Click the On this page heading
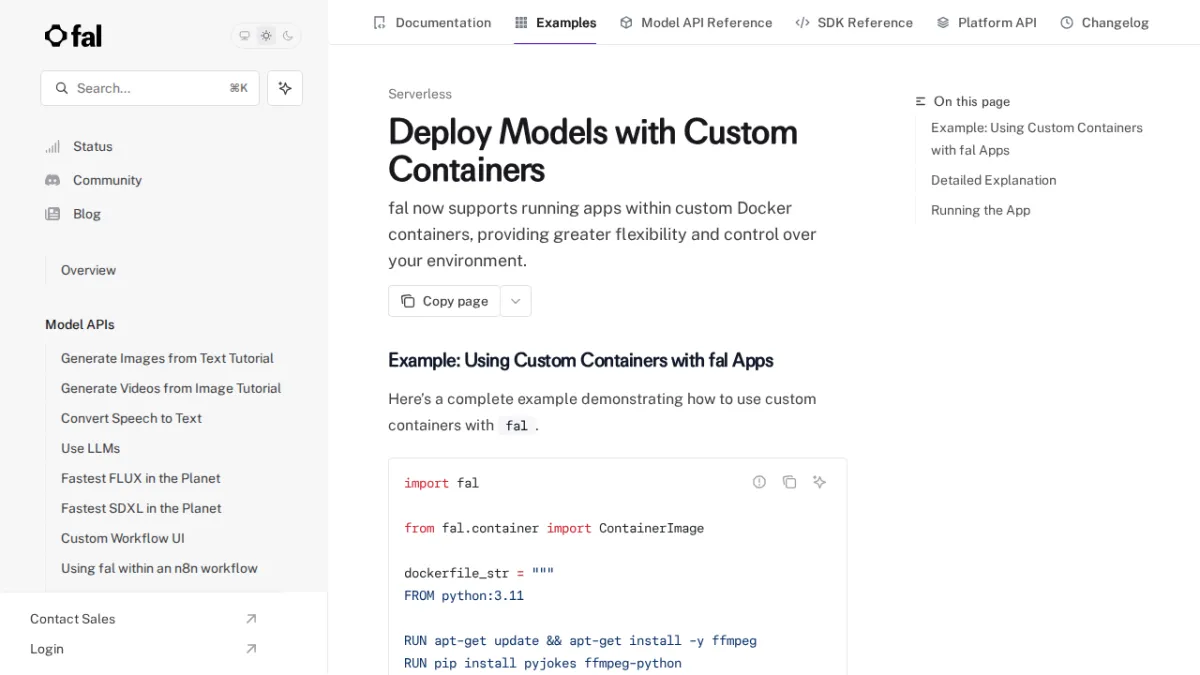 pyautogui.click(x=962, y=101)
